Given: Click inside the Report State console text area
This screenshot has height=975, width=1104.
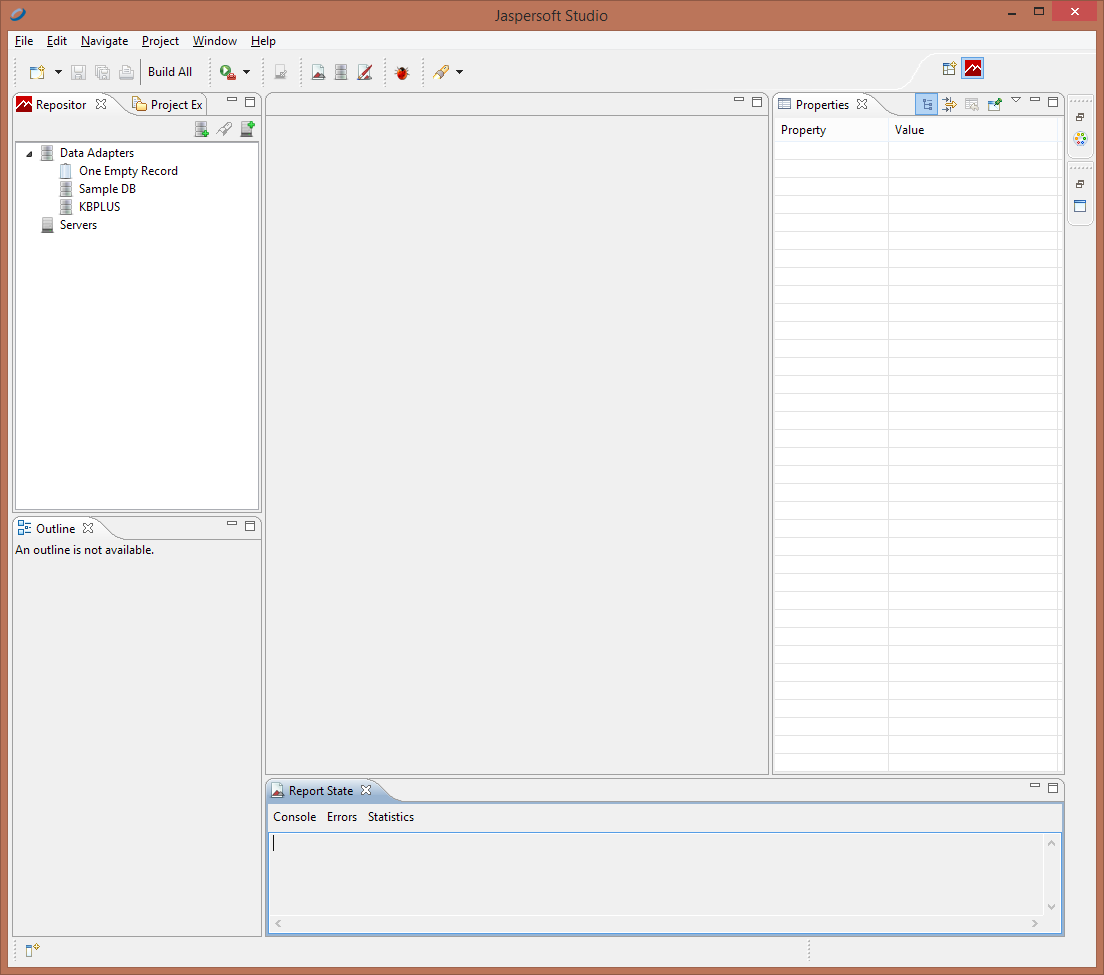Looking at the screenshot, I should (656, 874).
